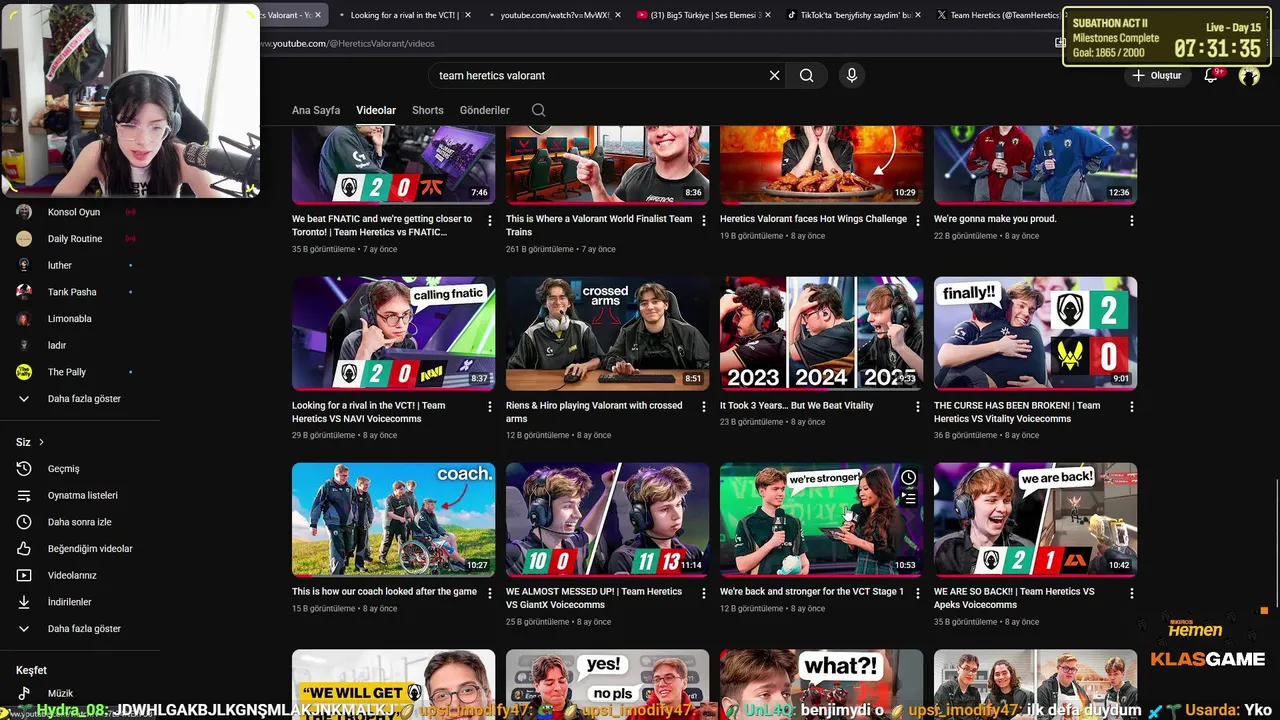
Task: Open options menu for 'THE CURSE HAS BEEN BROKEN' video
Action: pyautogui.click(x=1131, y=407)
